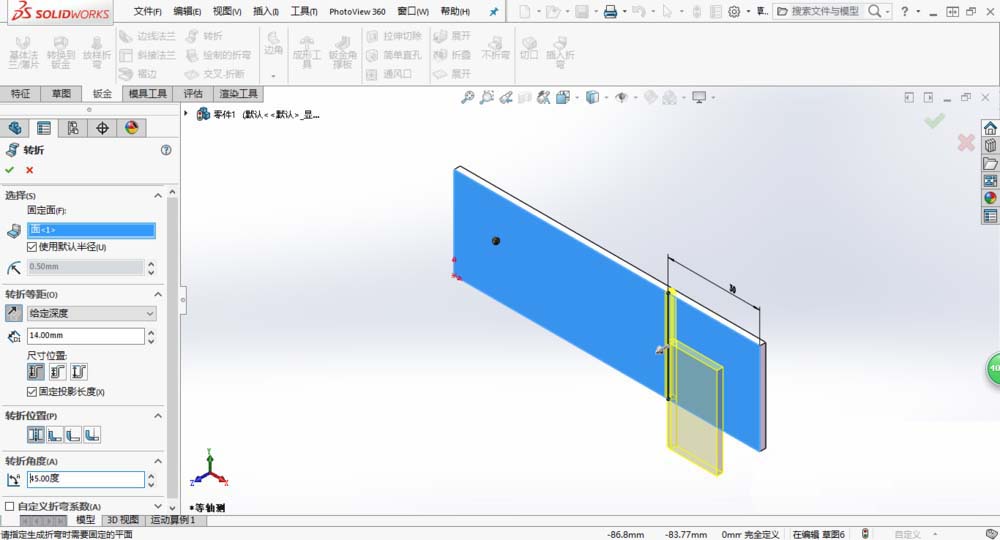Open the dynamic annotation views icon
This screenshot has width=1000, height=540.
click(543, 98)
